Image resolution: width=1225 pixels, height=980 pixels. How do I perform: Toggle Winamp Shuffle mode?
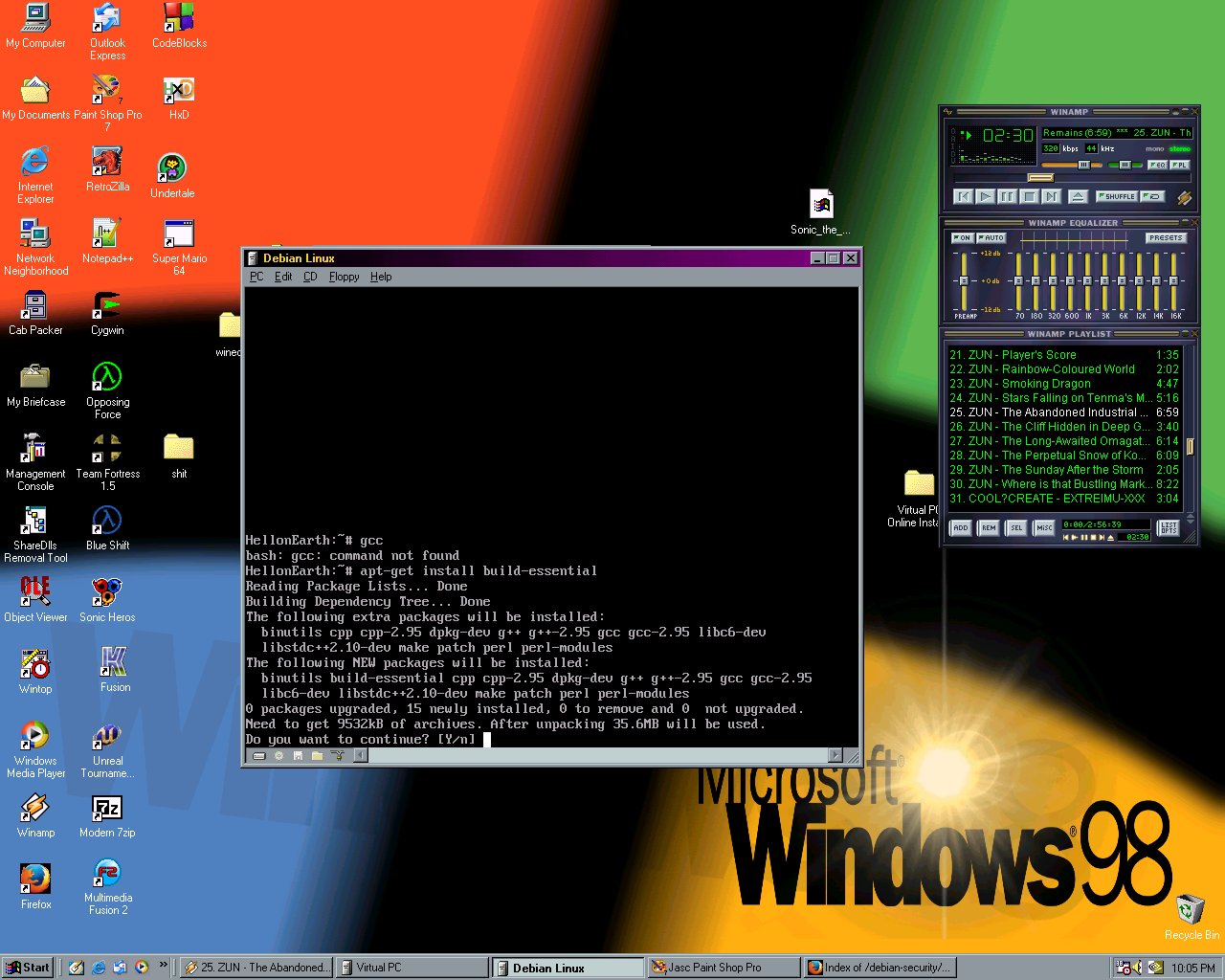coord(1116,196)
